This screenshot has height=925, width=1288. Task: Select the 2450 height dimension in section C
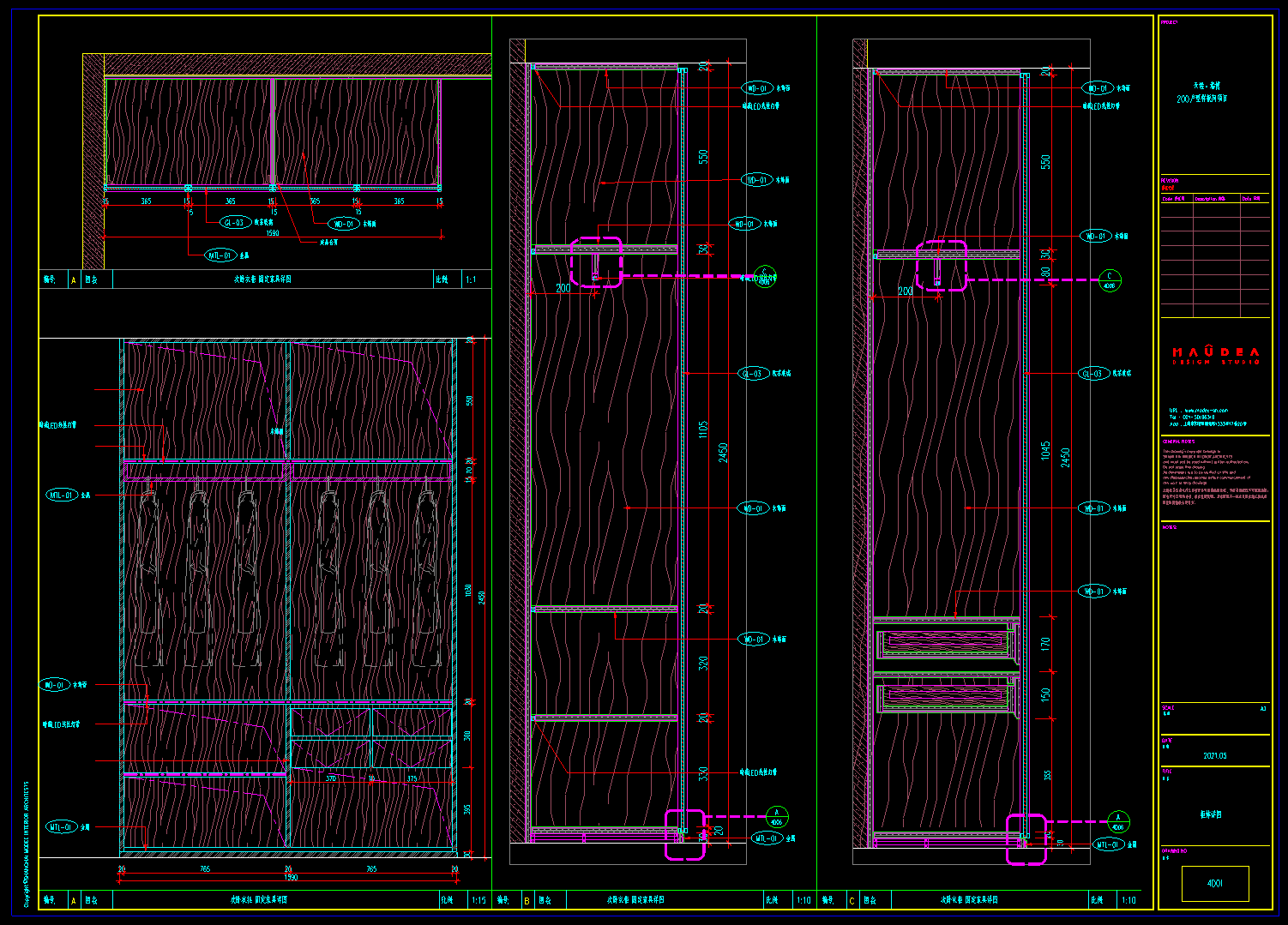(1066, 458)
